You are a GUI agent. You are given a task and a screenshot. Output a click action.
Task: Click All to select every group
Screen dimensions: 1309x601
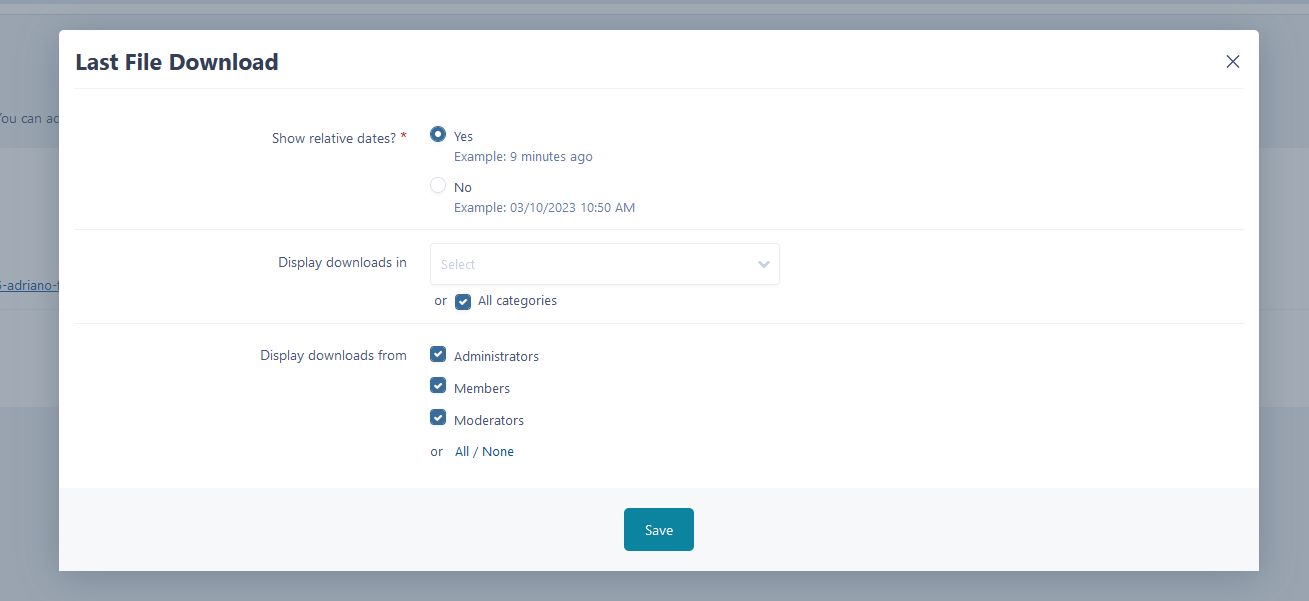pos(463,451)
